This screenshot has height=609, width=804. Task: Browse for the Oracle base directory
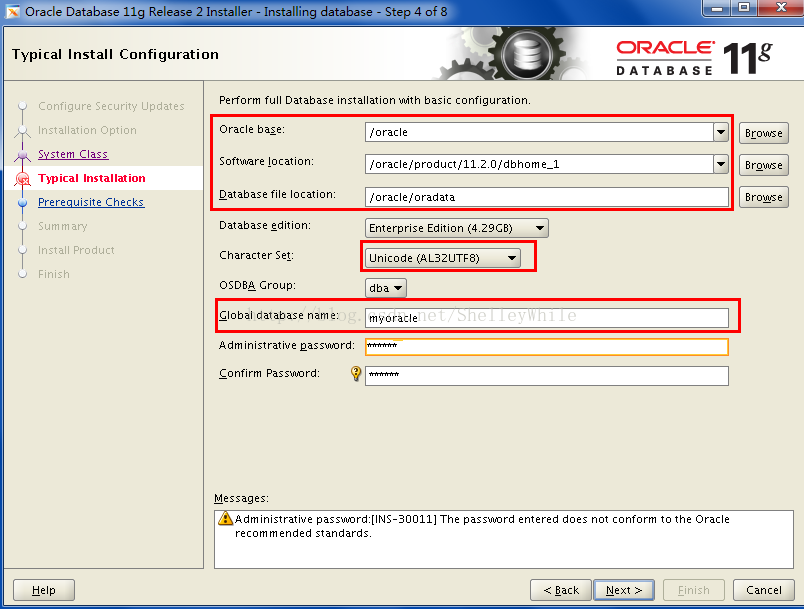tap(763, 133)
